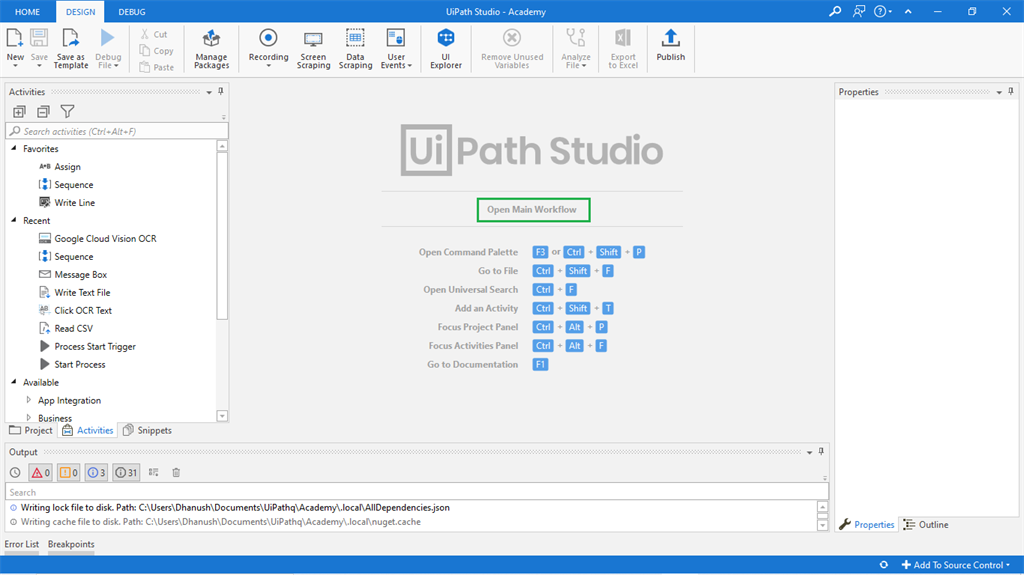Focus the Search activities field
This screenshot has width=1024, height=575.
[x=117, y=131]
